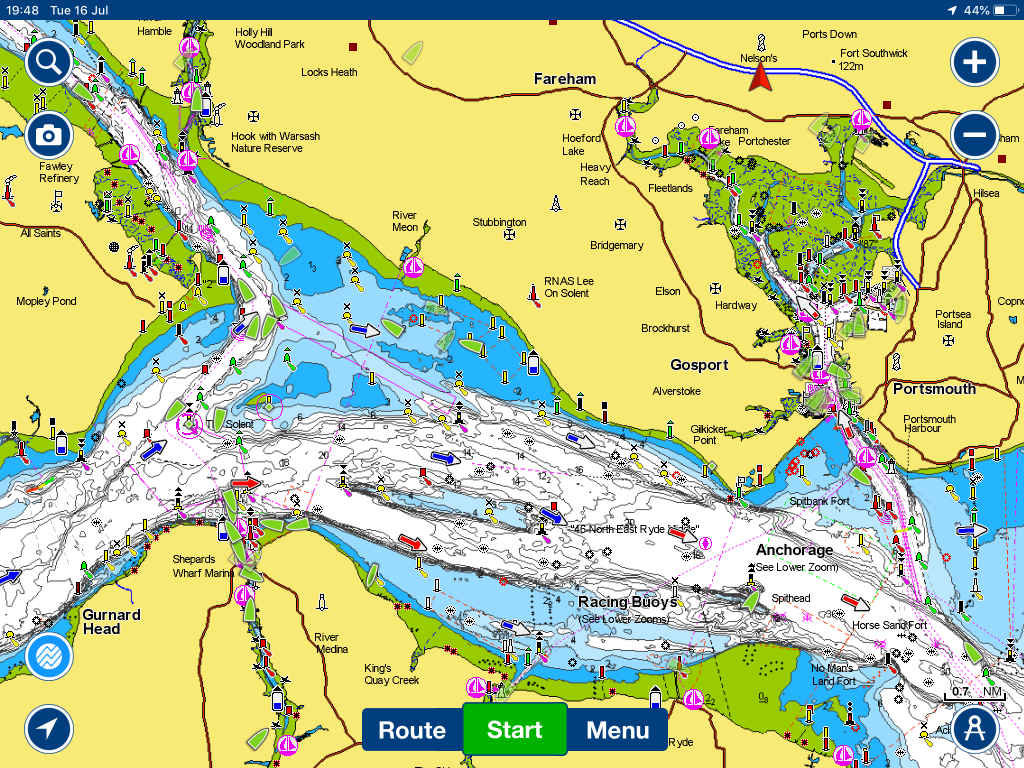Viewport: 1024px width, 768px height.
Task: Activate the distance divider tool
Action: (x=974, y=729)
